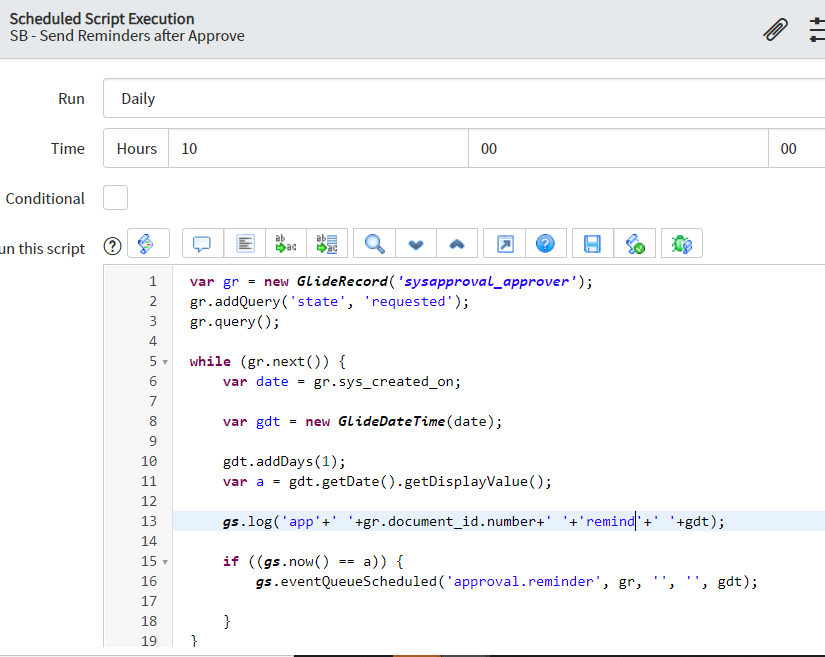
Task: Toggle the syntax editor icon
Action: [x=146, y=244]
